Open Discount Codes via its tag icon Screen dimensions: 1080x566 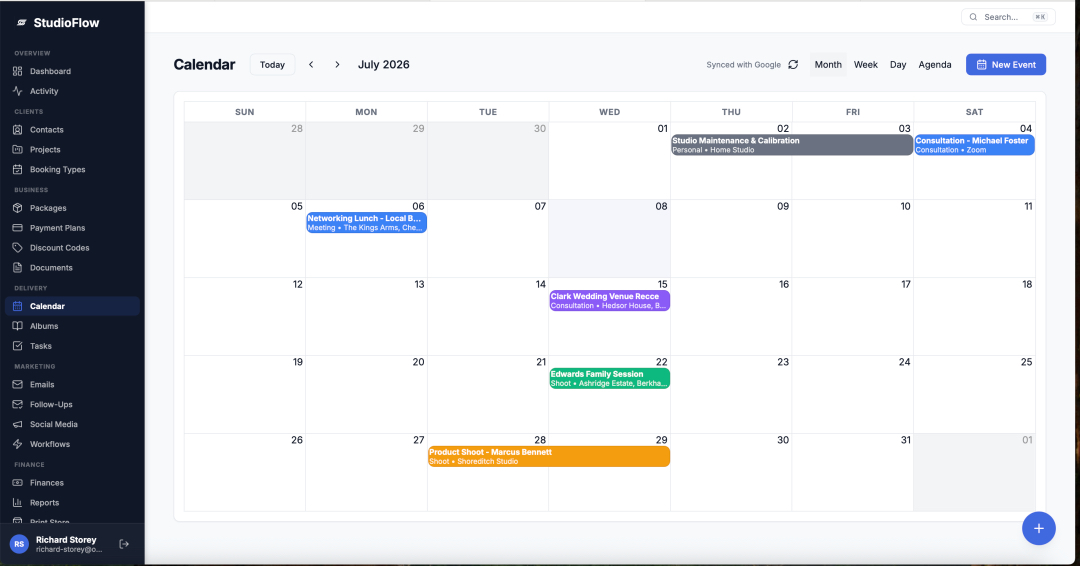point(18,248)
